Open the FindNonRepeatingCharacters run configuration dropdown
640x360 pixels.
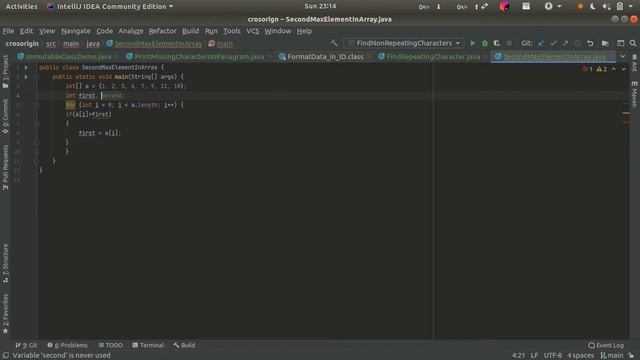[404, 43]
